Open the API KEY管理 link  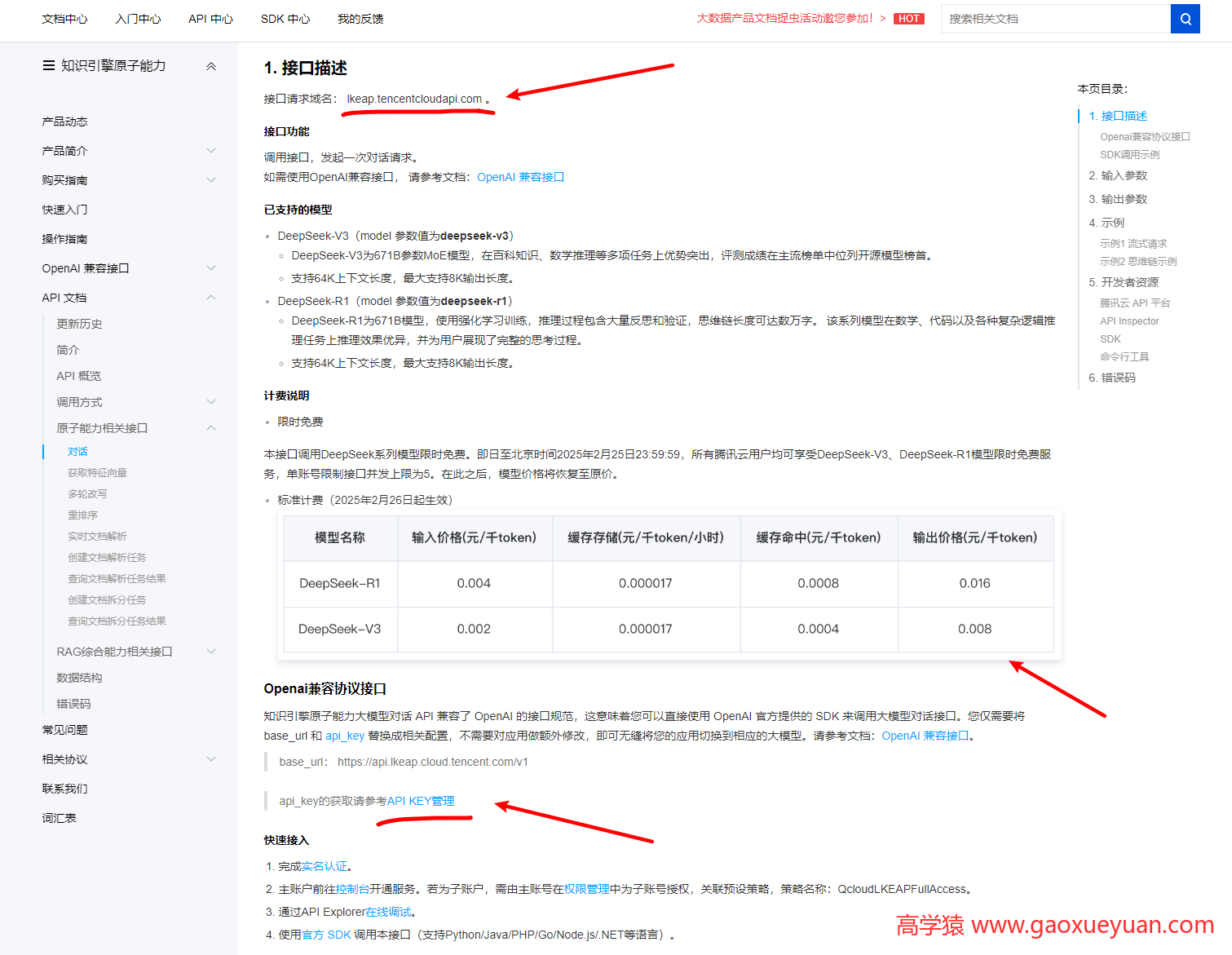(422, 800)
